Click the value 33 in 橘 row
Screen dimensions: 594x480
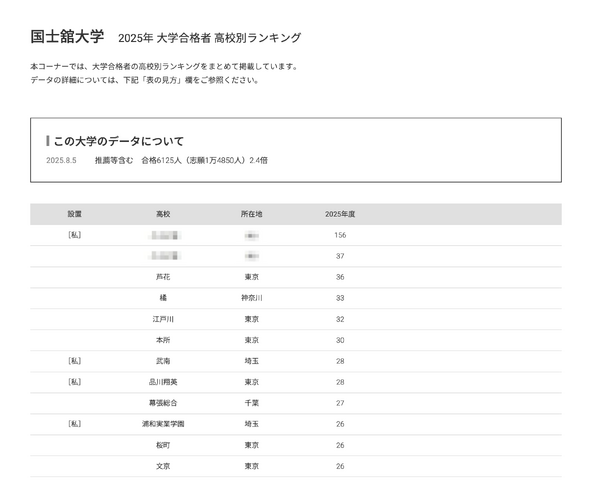(340, 298)
